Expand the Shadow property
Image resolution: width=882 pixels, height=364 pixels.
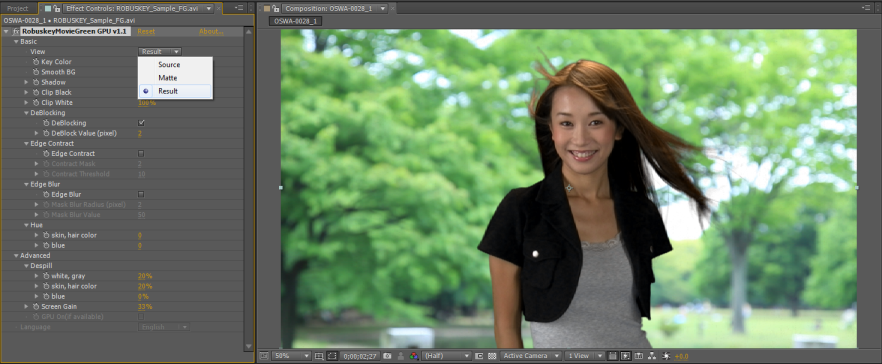tap(26, 82)
